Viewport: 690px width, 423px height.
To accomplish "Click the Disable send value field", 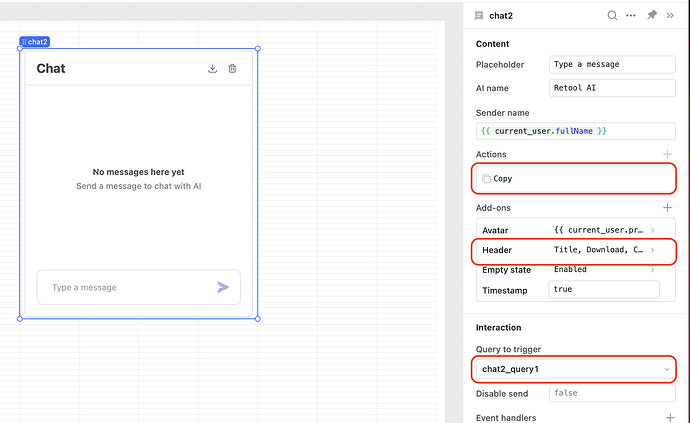I will point(604,394).
